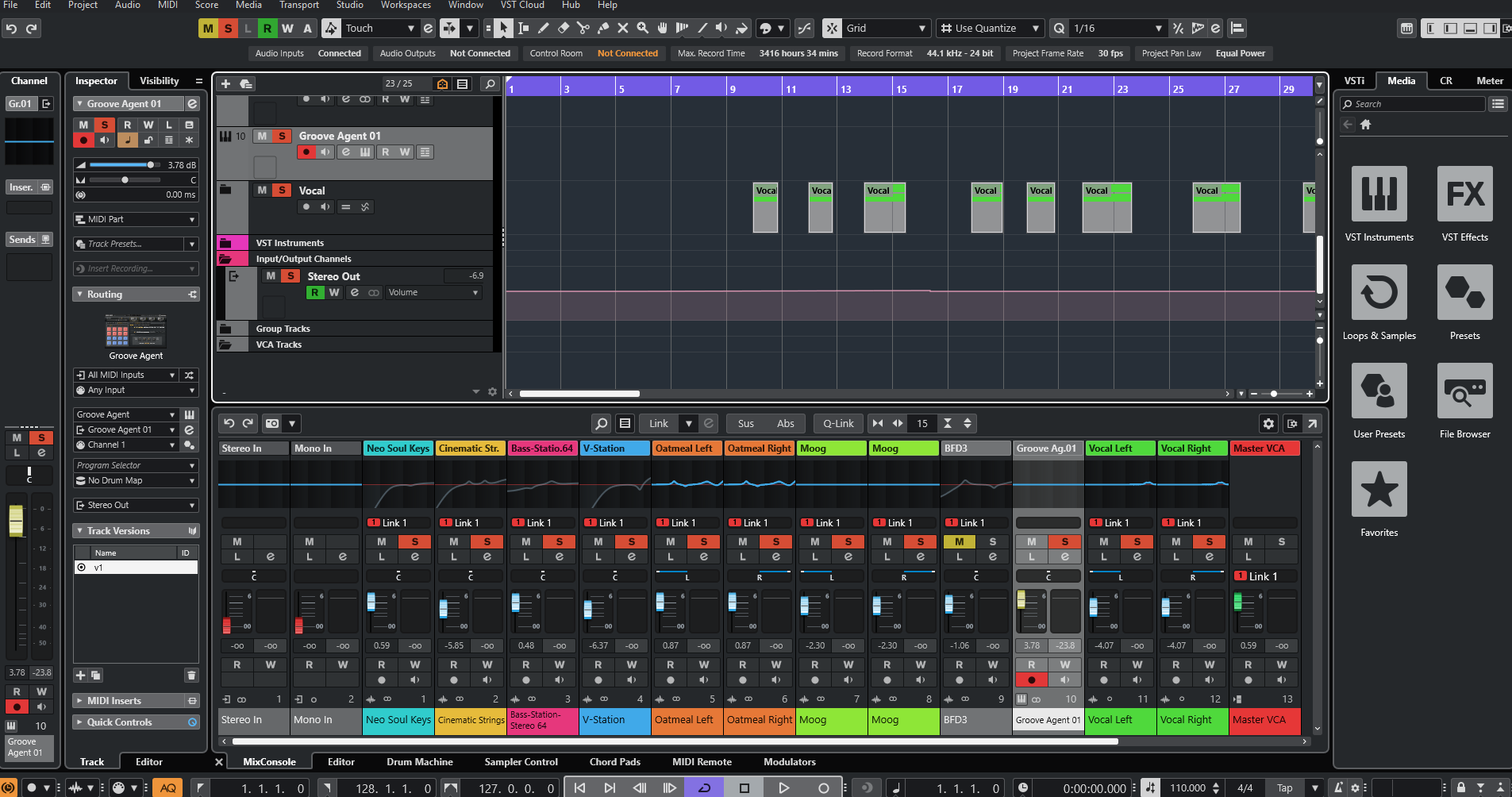Collapse the Routing section in the Inspector
Screen dimensions: 1512x797
(79, 294)
